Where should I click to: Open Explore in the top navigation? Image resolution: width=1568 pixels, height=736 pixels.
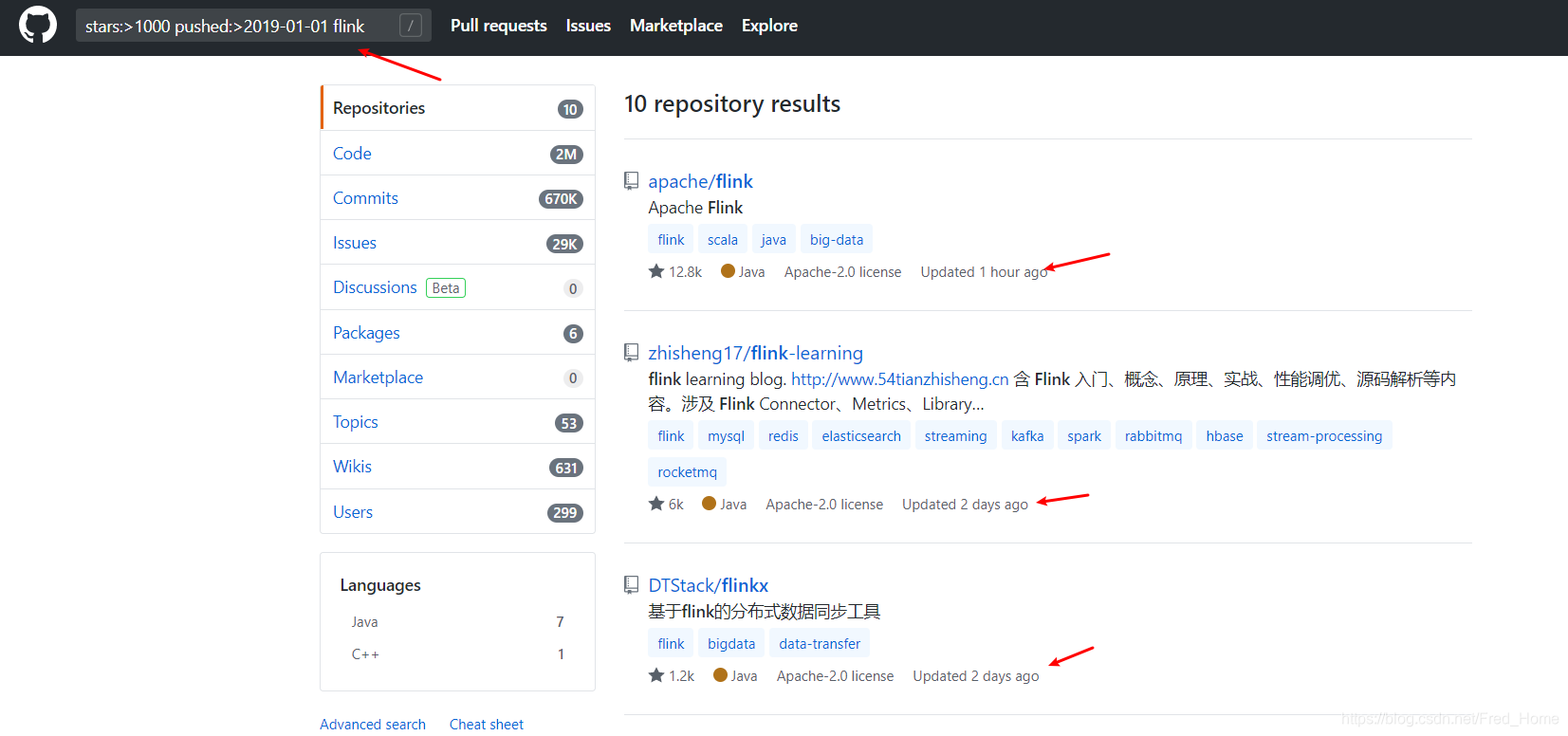tap(769, 26)
